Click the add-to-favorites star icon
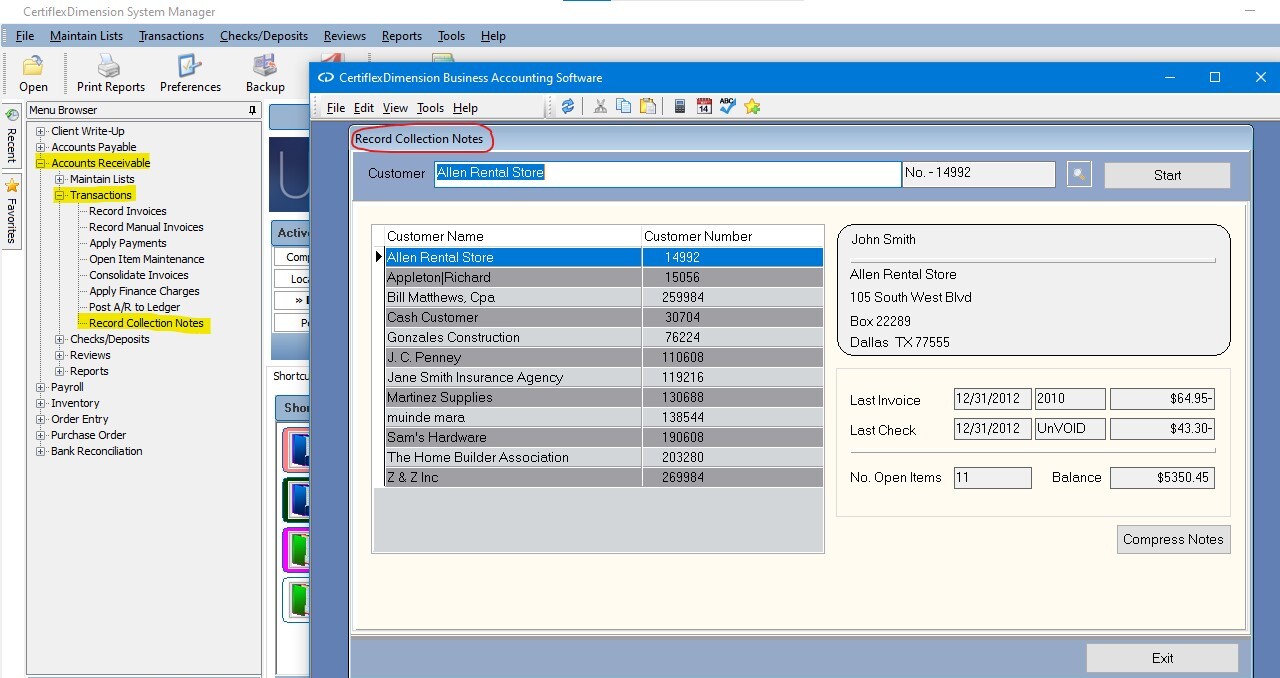The image size is (1280, 678). [x=753, y=107]
